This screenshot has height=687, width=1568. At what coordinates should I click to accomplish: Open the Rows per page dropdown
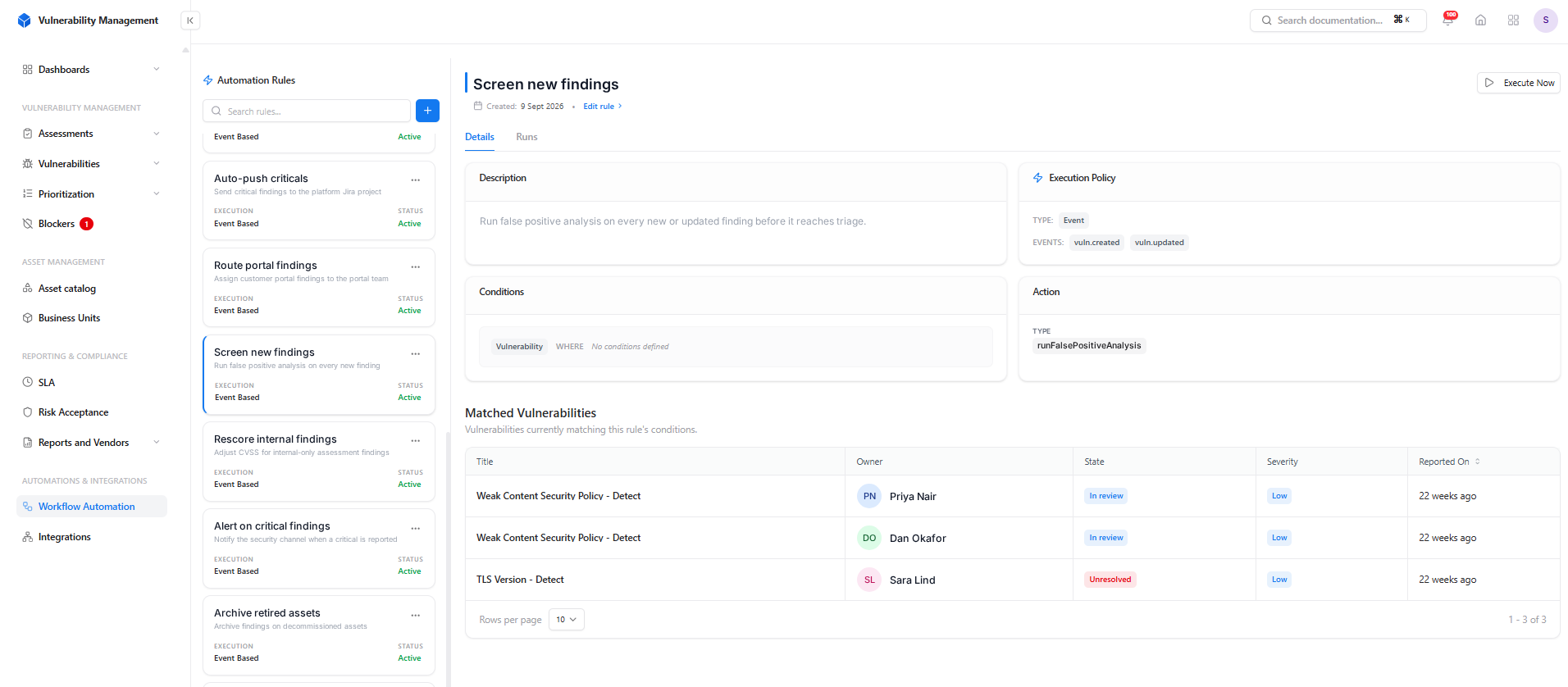click(x=567, y=620)
